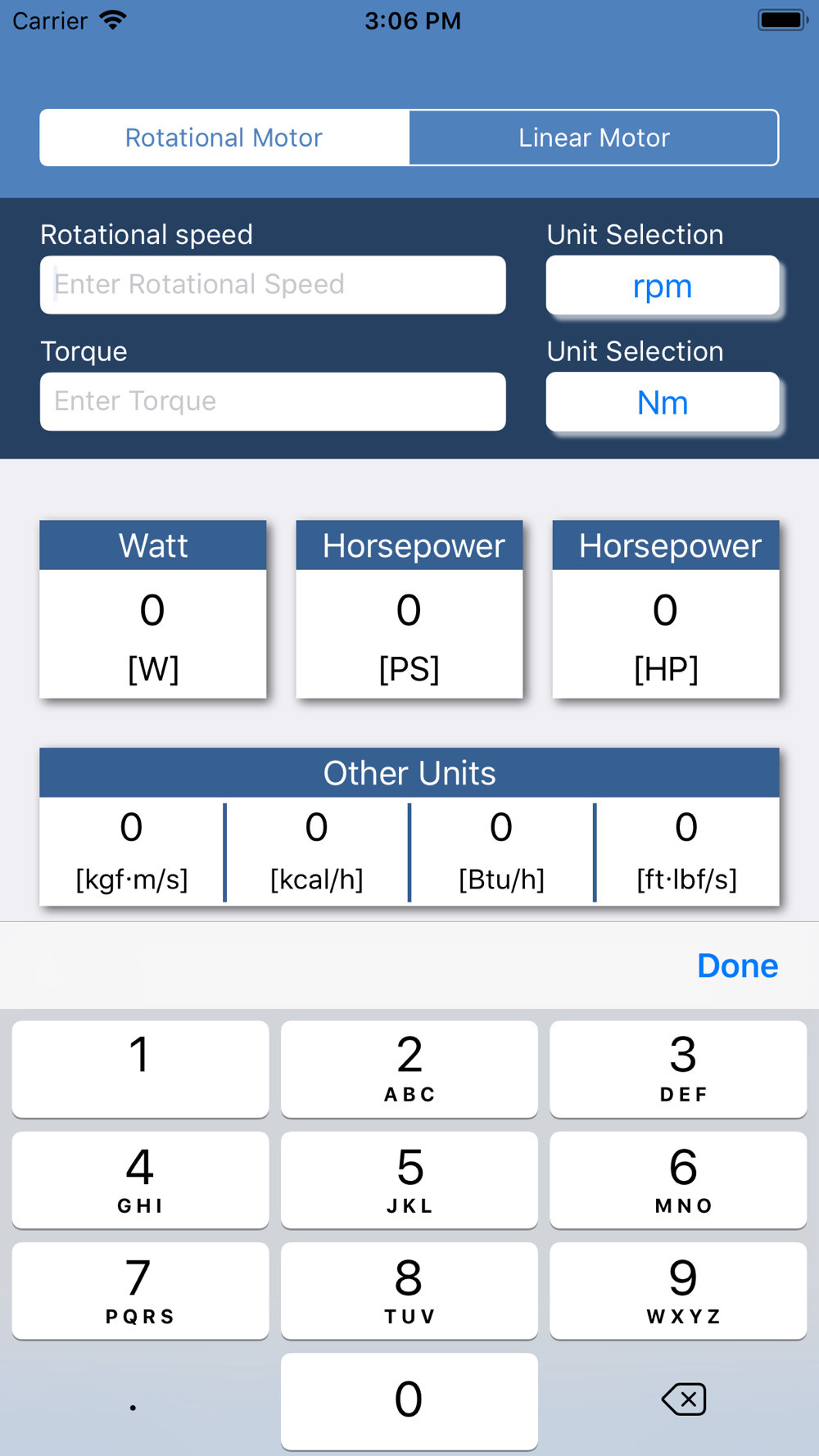Screen dimensions: 819x1456
Task: Tap the Horsepower HP result card
Action: [665, 610]
